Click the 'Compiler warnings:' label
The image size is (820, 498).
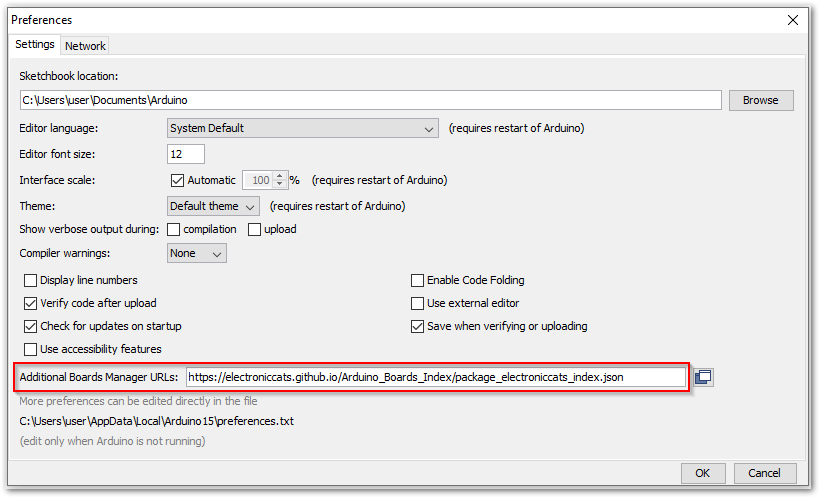pyautogui.click(x=65, y=253)
